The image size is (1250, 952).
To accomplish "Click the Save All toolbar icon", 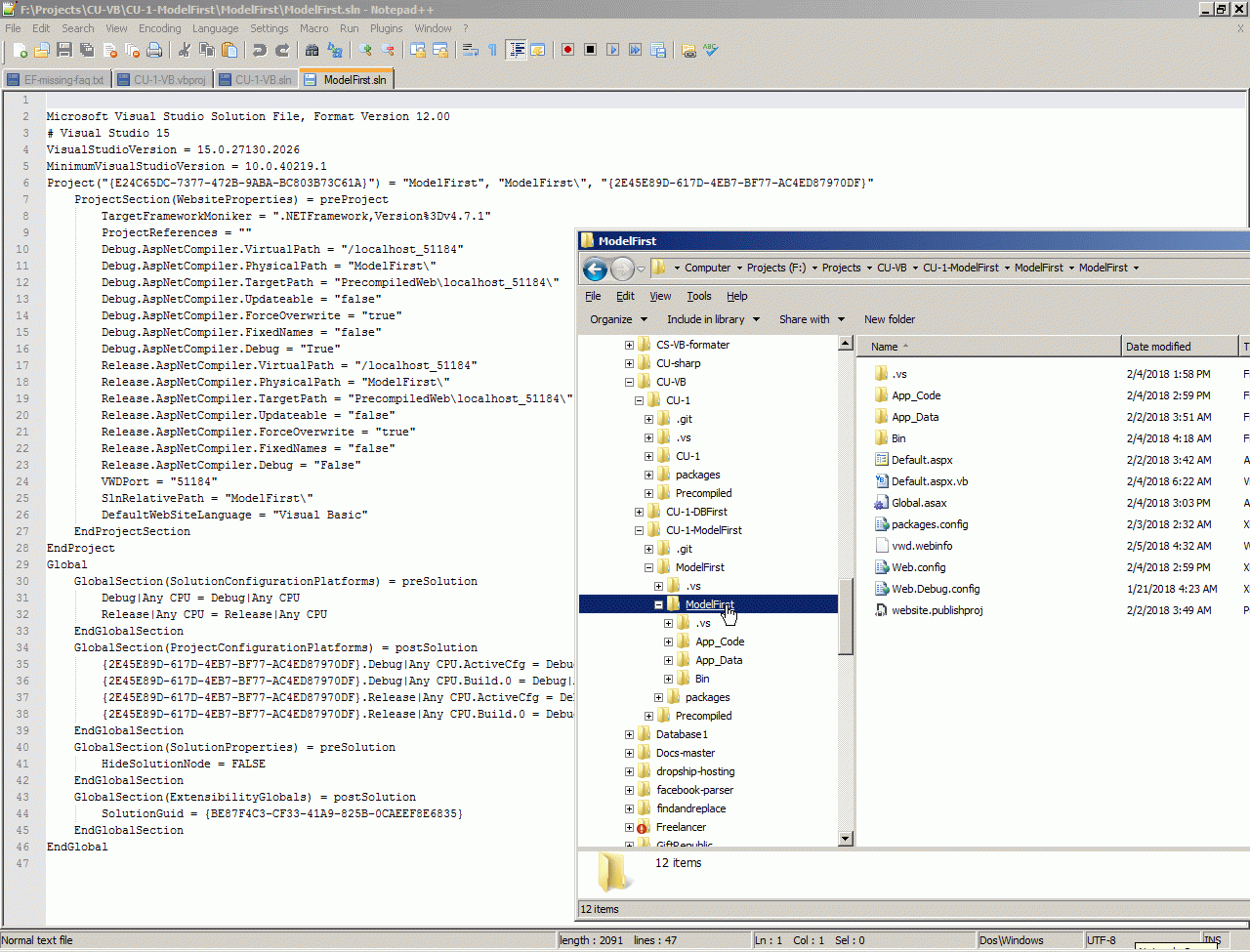I will [87, 50].
